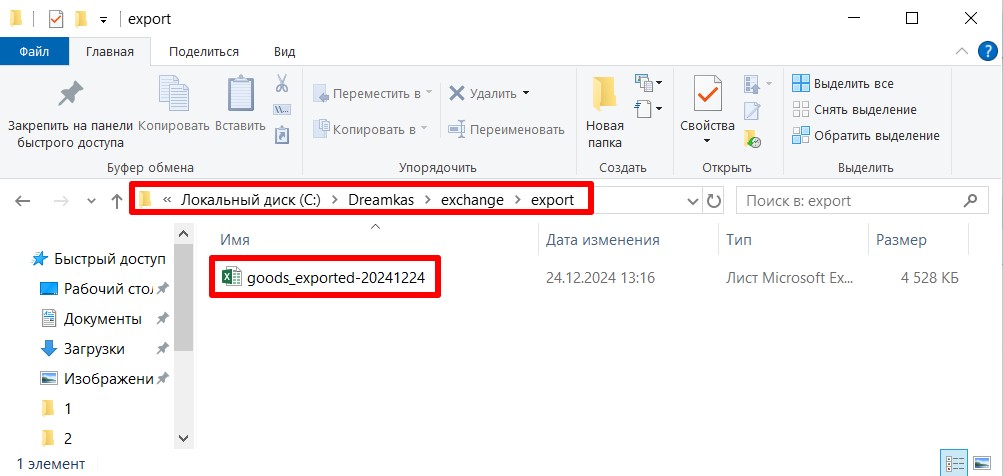Click the Копировать copy icon
This screenshot has width=1003, height=476.
point(173,94)
